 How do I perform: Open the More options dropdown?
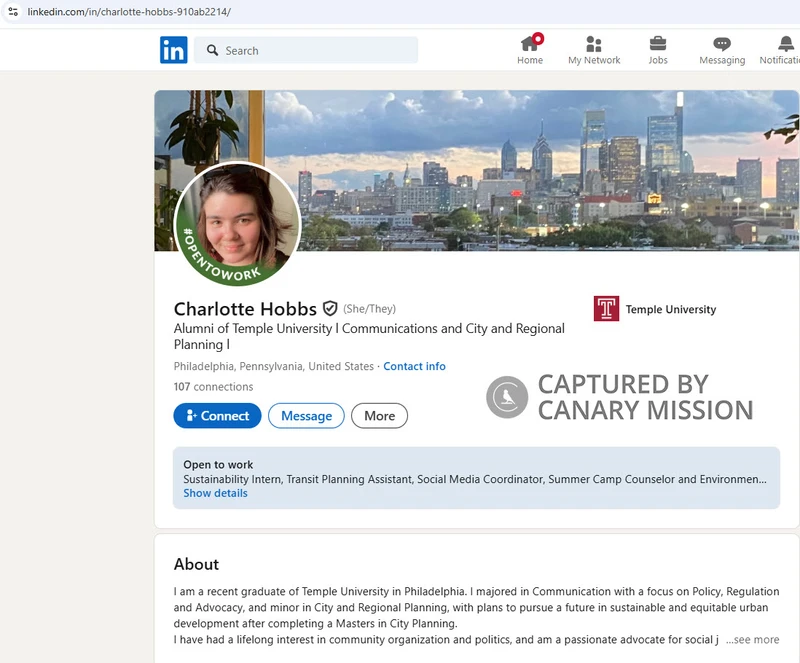pyautogui.click(x=379, y=416)
